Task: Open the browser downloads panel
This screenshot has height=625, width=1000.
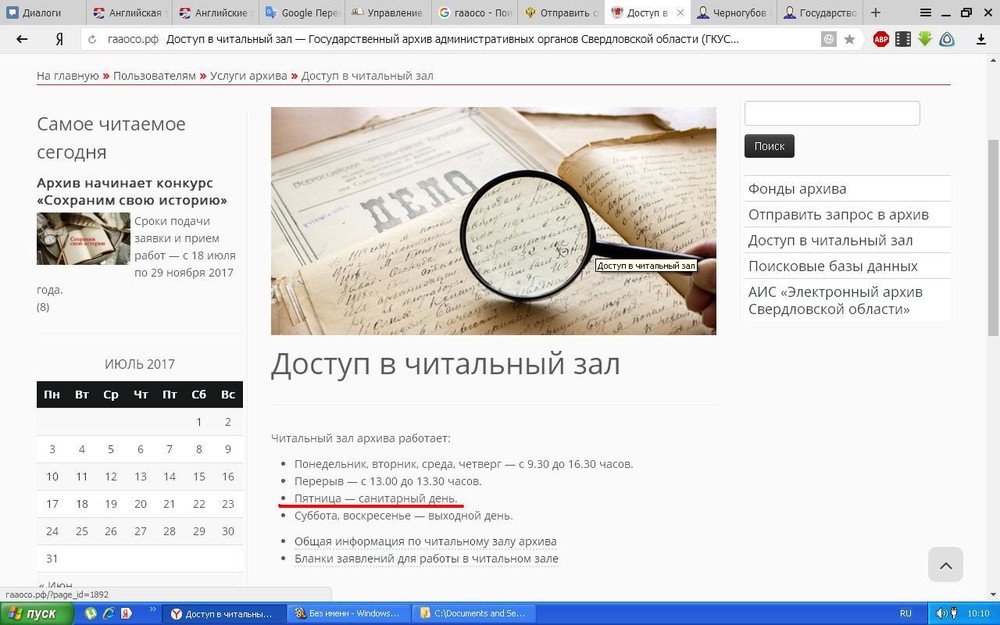Action: click(982, 40)
